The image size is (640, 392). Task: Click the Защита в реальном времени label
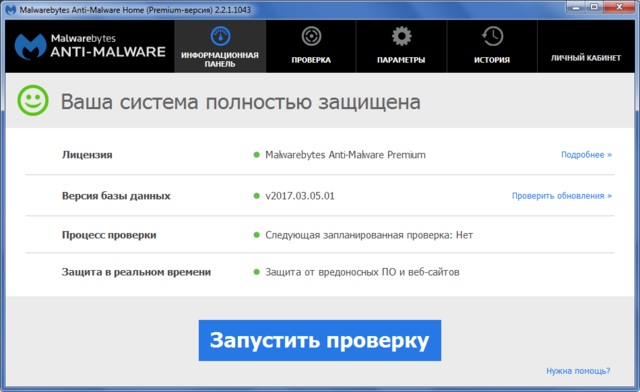pyautogui.click(x=136, y=272)
